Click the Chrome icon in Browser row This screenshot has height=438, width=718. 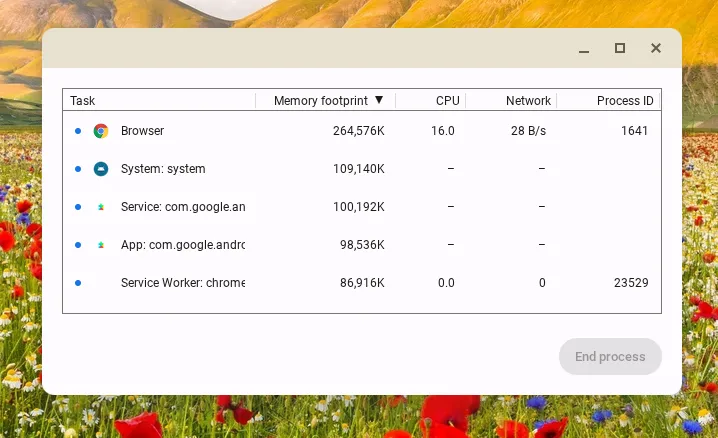coord(101,131)
